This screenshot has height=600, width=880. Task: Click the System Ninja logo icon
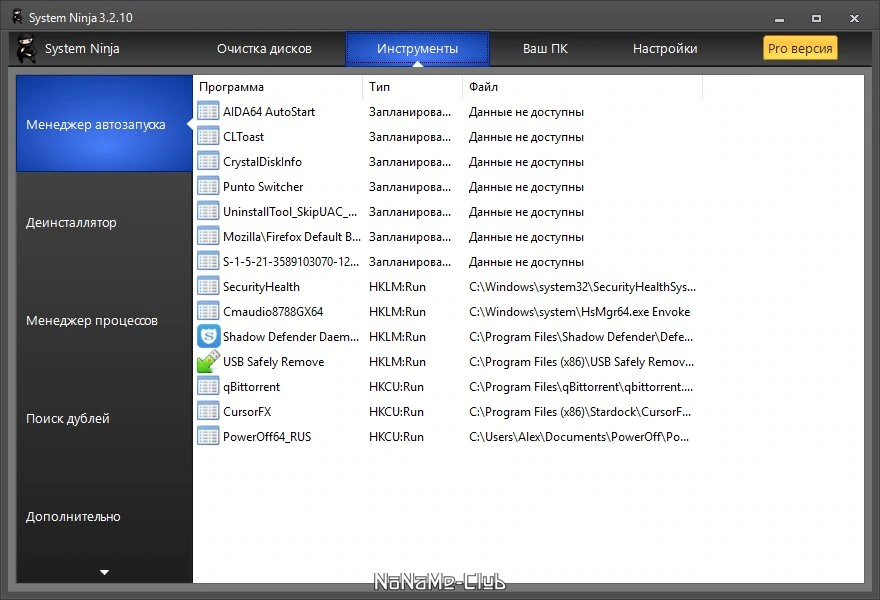point(26,48)
